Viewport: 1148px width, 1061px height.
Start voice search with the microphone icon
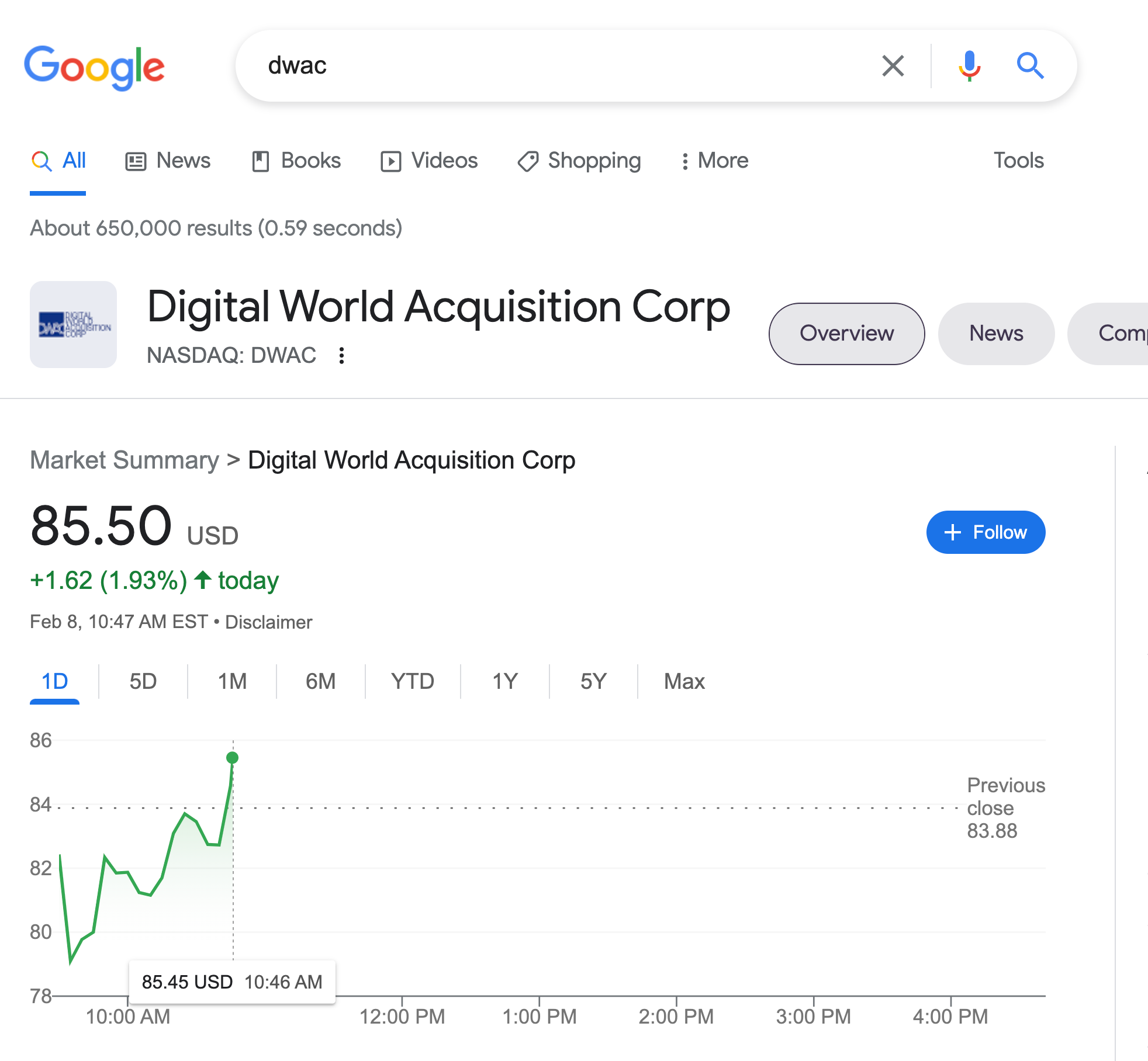coord(969,66)
